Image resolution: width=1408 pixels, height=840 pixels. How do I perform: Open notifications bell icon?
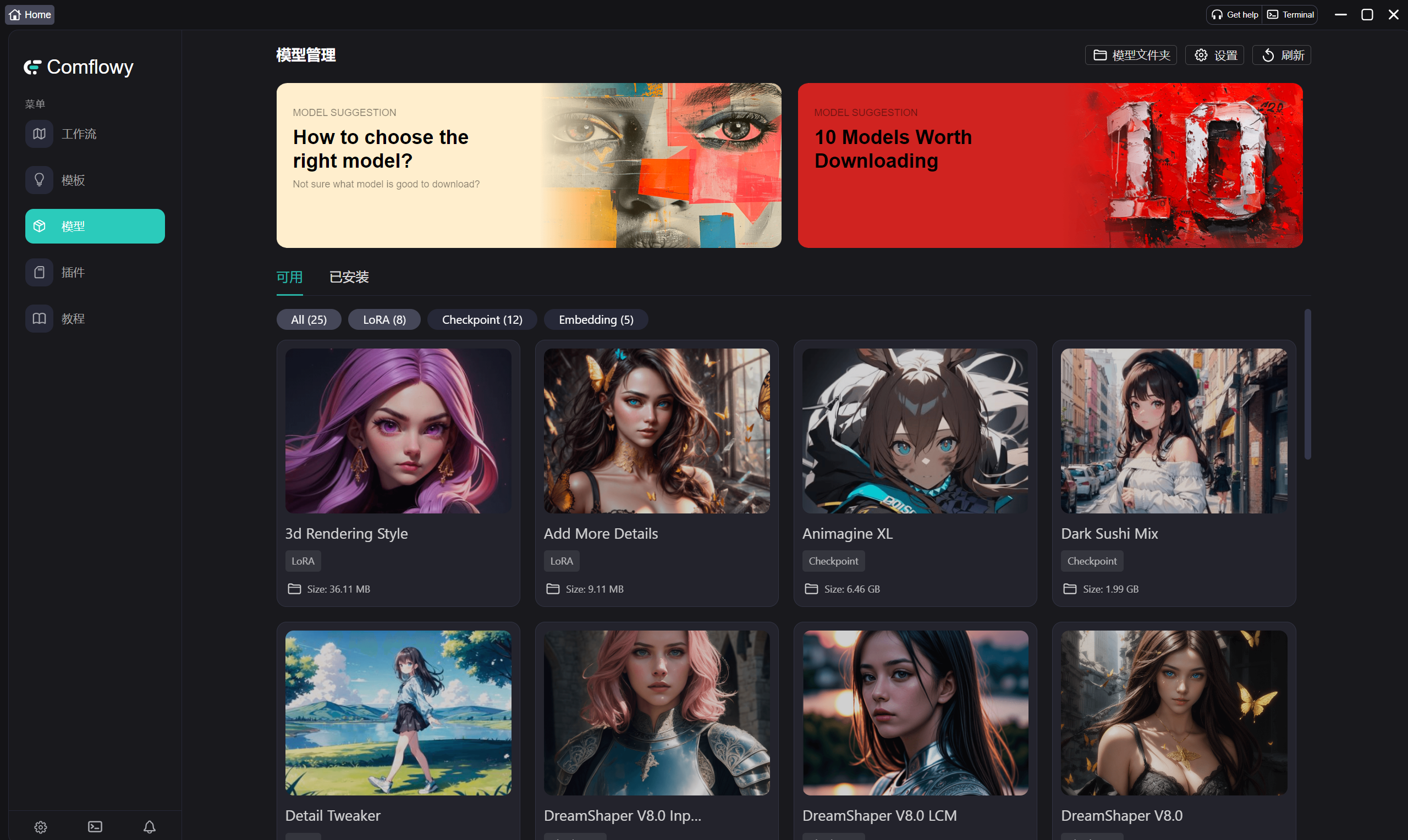[150, 827]
